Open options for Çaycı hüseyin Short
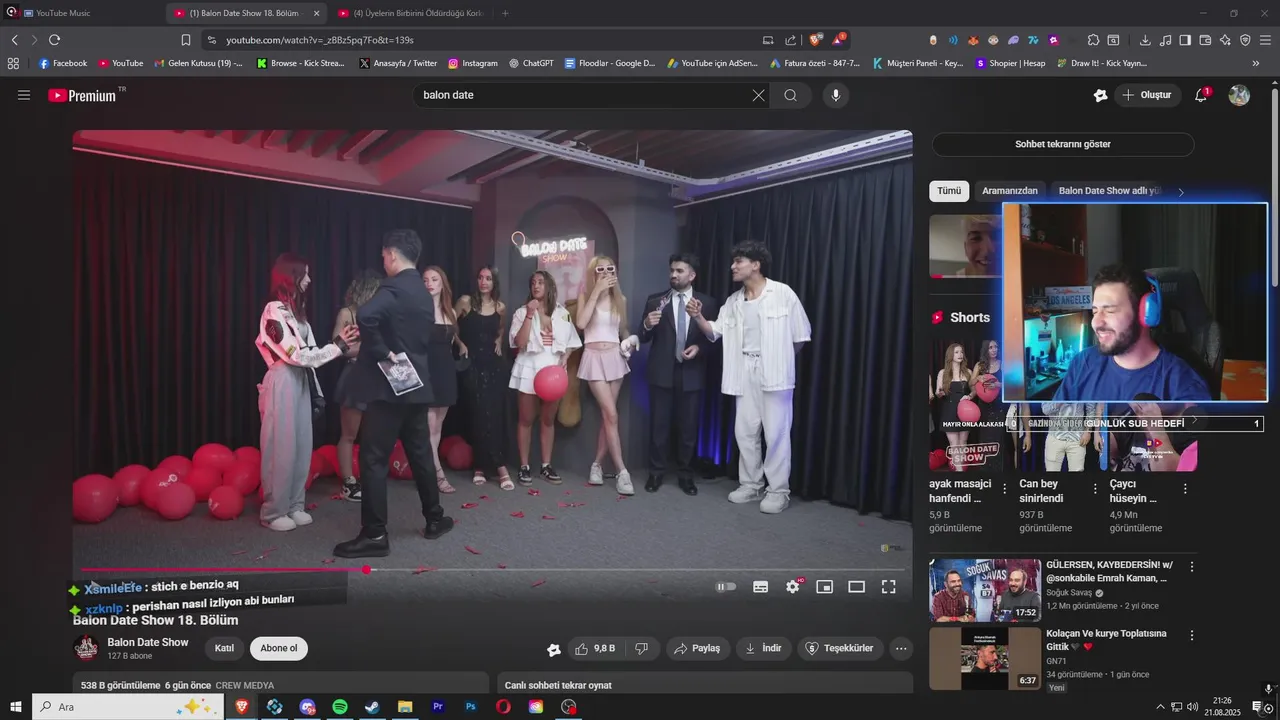Viewport: 1280px width, 720px height. click(1185, 489)
